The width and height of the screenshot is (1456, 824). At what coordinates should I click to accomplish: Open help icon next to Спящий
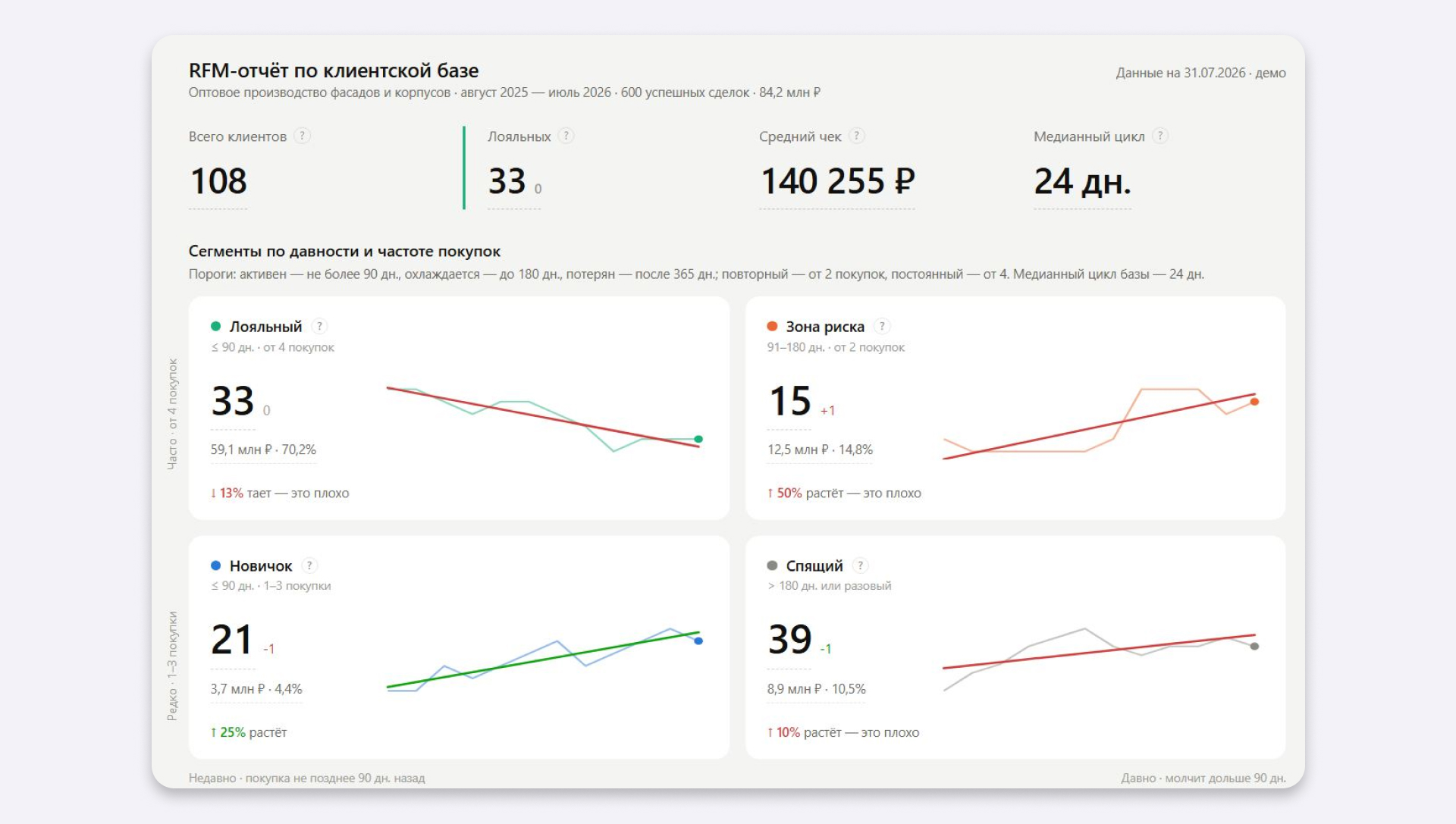coord(860,566)
